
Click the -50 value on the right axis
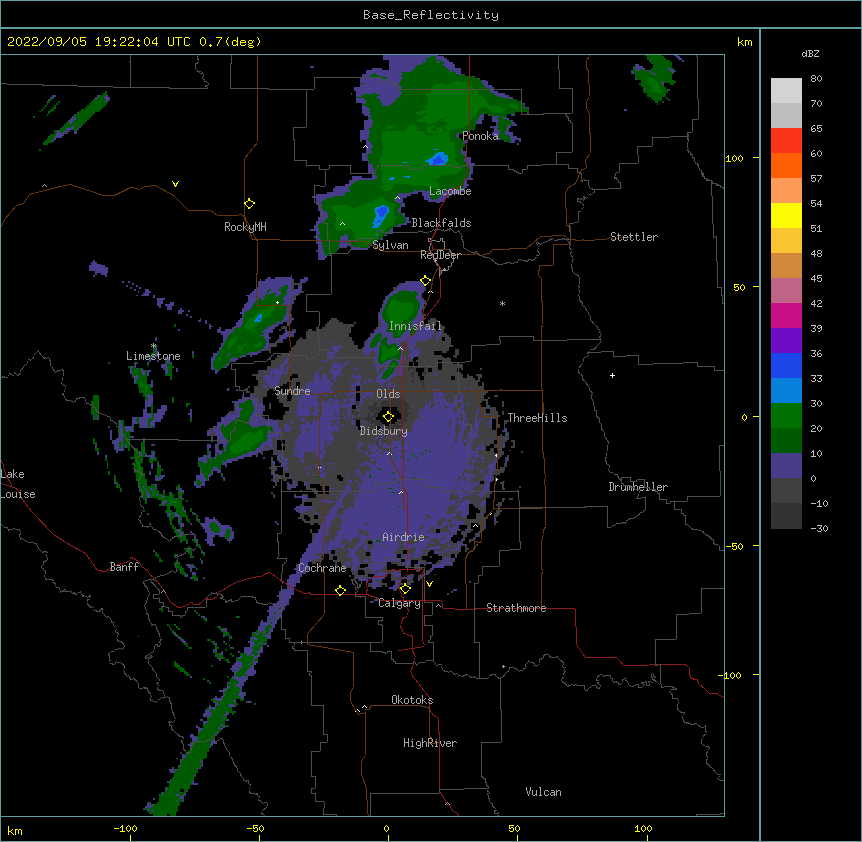734,546
